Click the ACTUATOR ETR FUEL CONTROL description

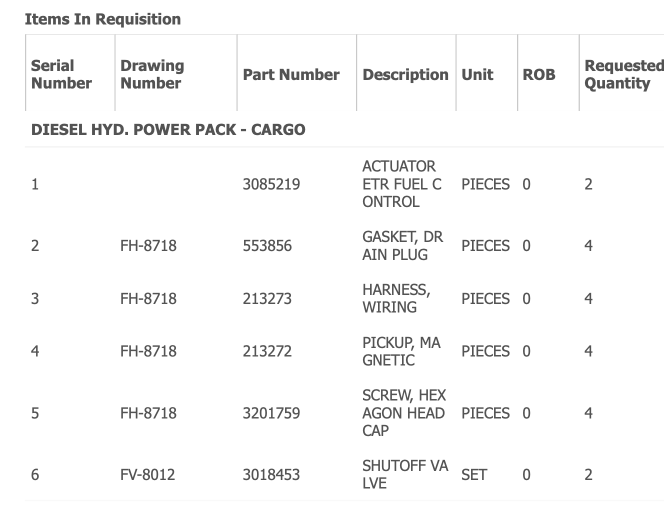403,184
